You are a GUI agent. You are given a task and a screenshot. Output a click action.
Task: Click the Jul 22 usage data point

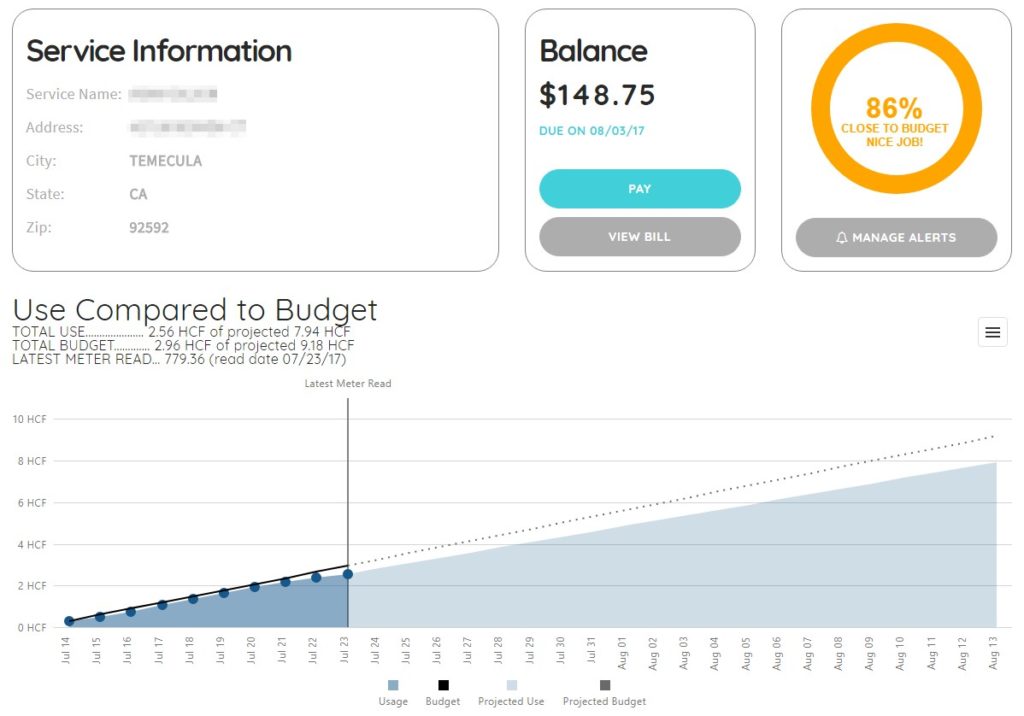tap(316, 577)
